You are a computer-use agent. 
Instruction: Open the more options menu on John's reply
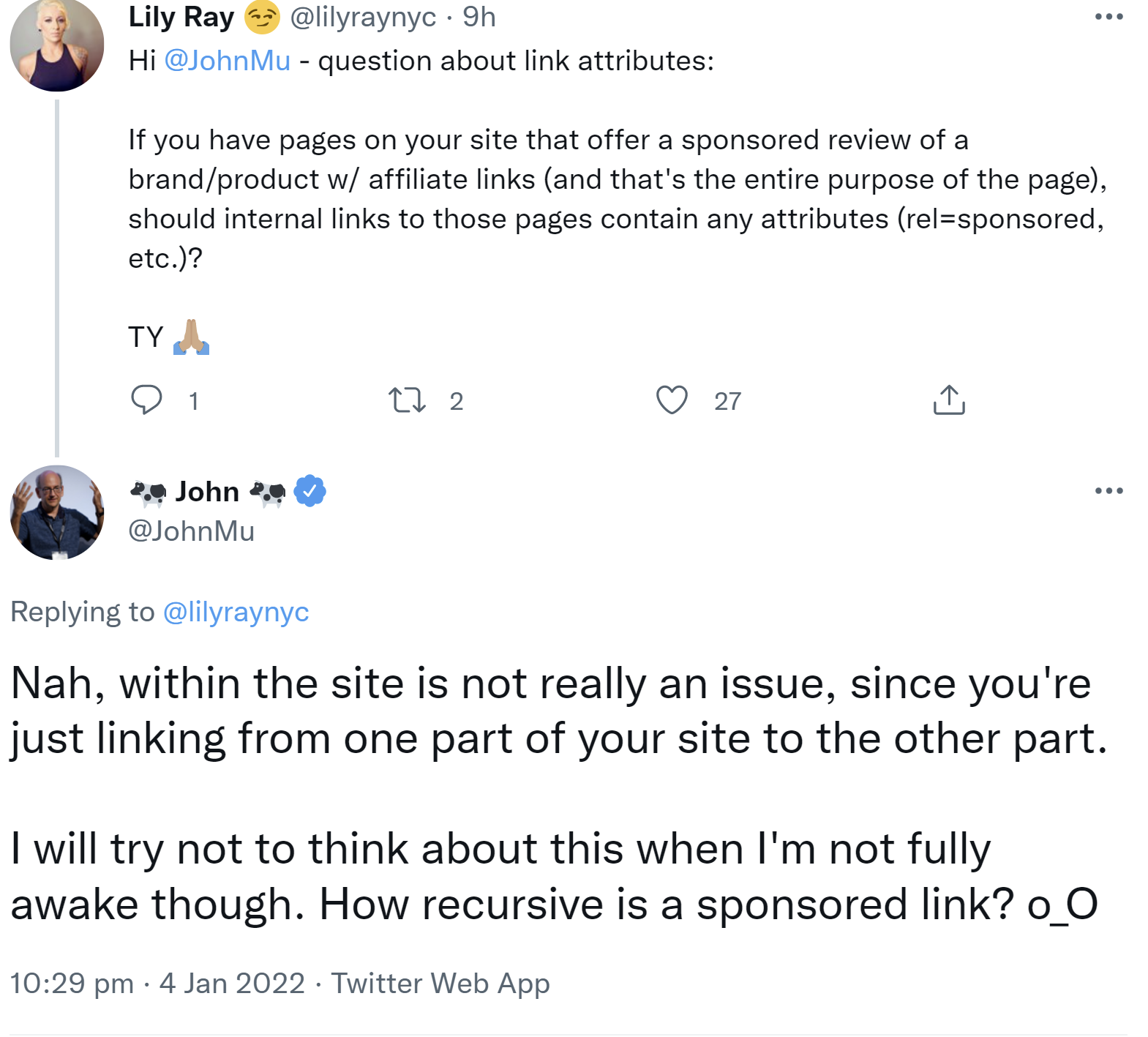click(x=1110, y=491)
